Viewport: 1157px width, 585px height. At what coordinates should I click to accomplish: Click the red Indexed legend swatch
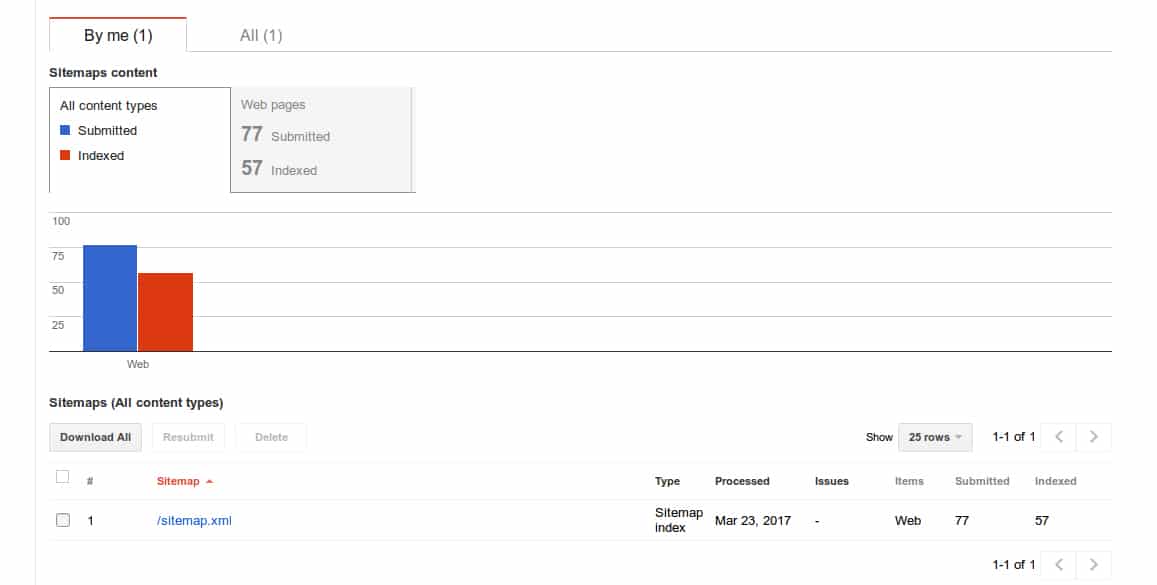65,155
